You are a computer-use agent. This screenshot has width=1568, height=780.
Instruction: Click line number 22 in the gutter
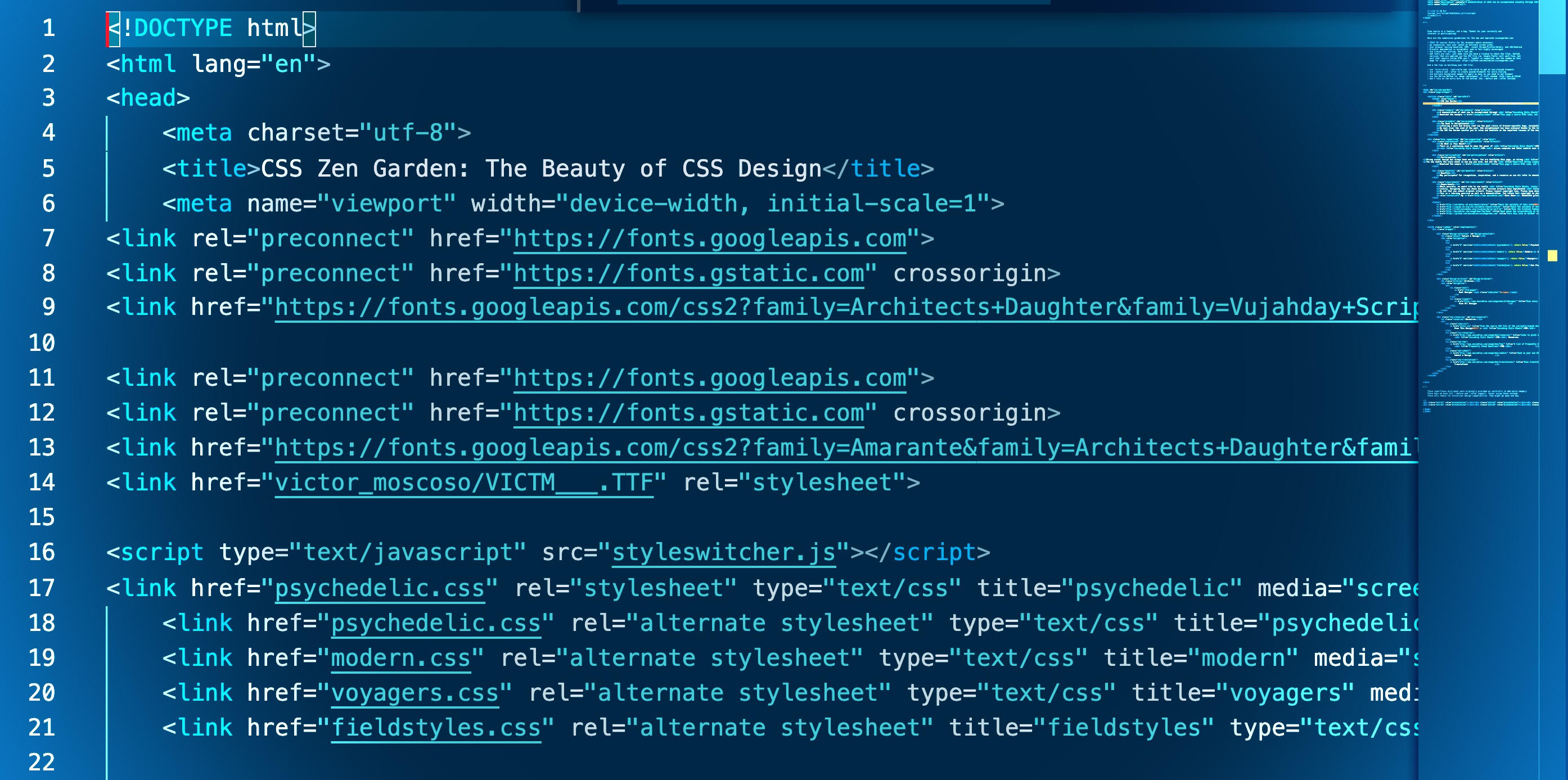pyautogui.click(x=42, y=763)
